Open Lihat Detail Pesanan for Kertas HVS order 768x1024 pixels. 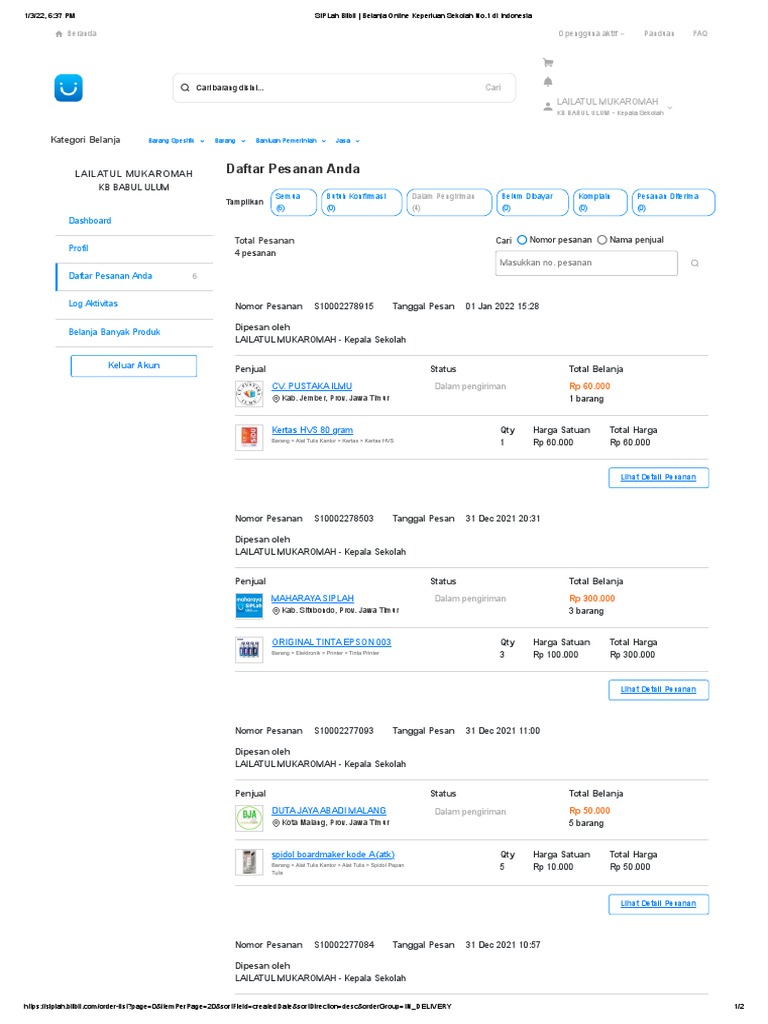click(658, 477)
